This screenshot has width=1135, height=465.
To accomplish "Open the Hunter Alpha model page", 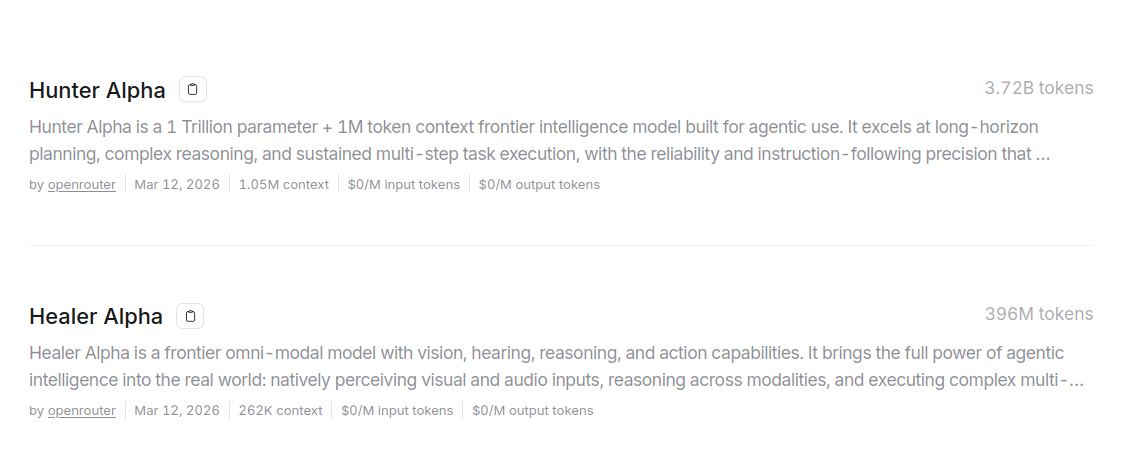I will click(x=97, y=90).
